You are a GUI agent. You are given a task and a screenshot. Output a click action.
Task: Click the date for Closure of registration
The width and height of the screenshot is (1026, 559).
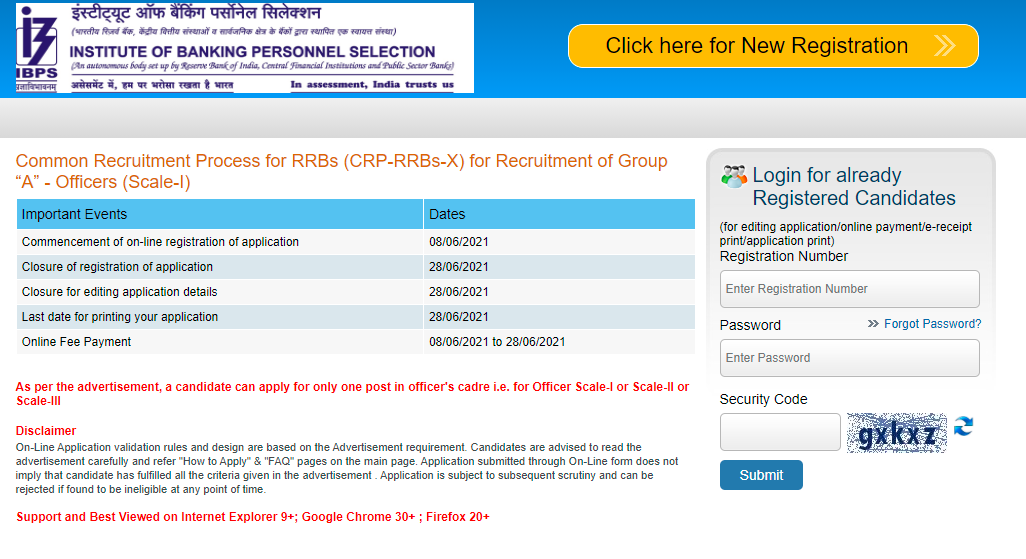[459, 266]
